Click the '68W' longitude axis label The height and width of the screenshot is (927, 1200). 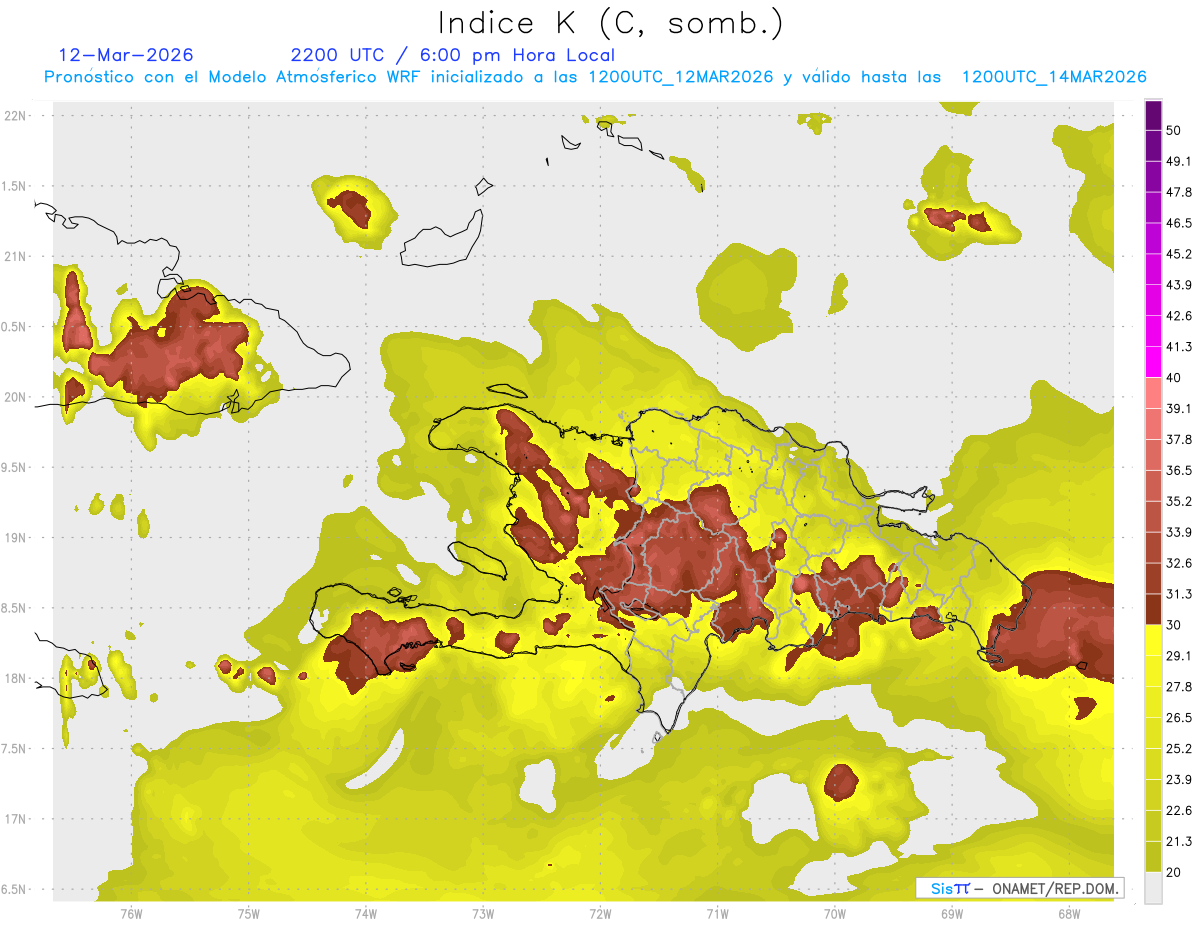point(1069,913)
